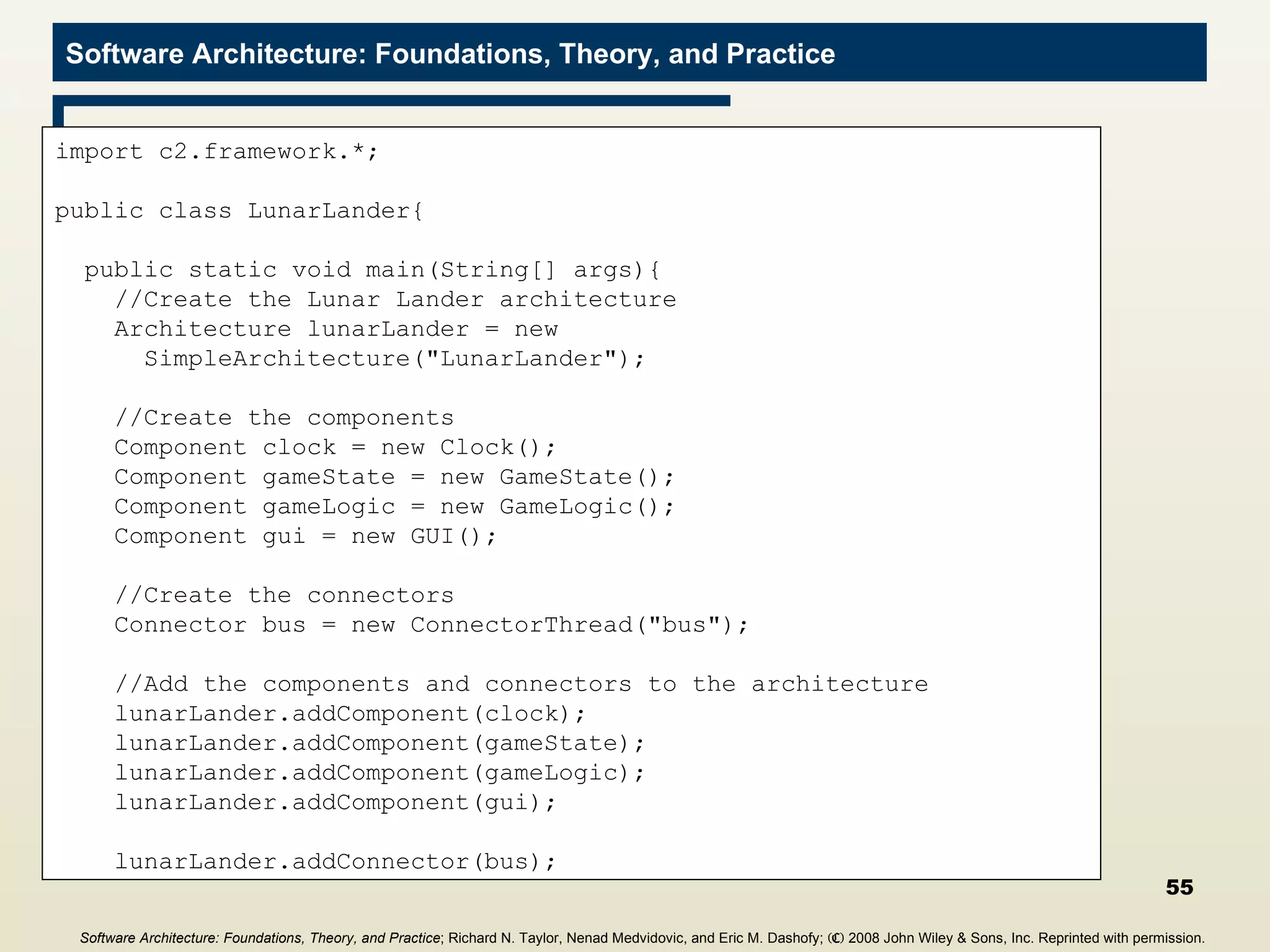1270x952 pixels.
Task: Click the line 'SimpleArchitecture("LunarLander");'
Action: (x=395, y=359)
